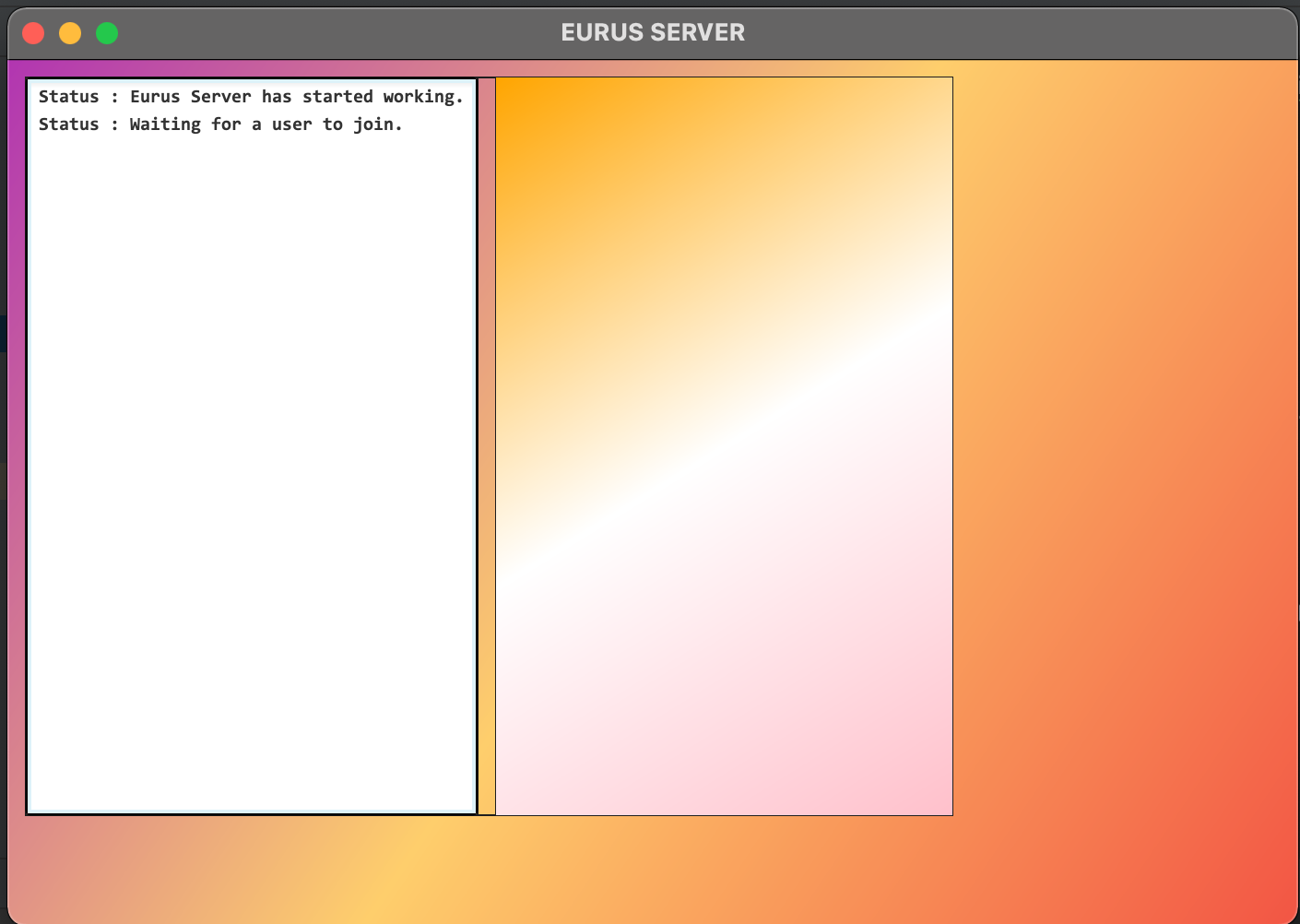Click the app icon sliver in the Dock

4,333
